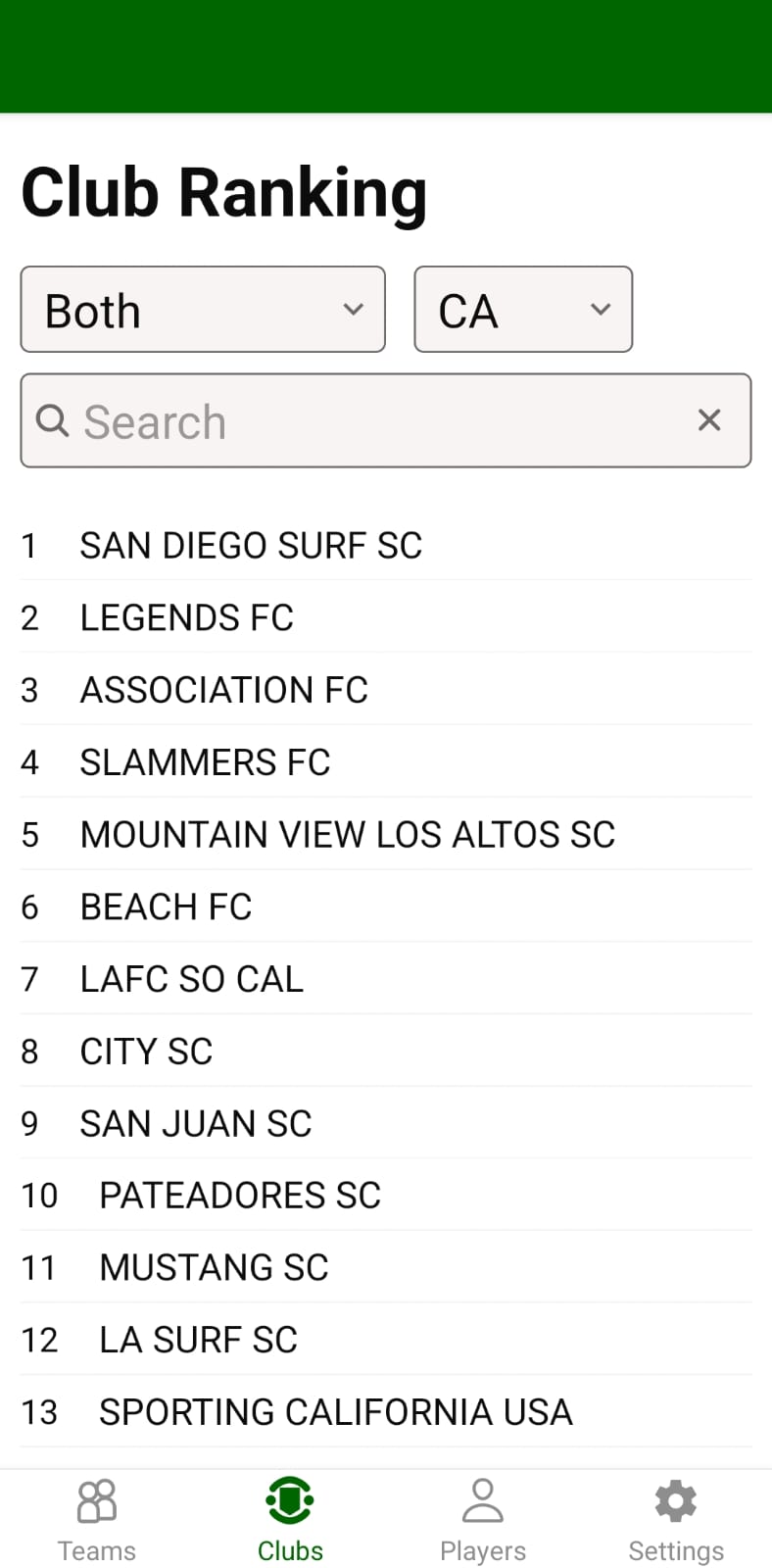Screen dimensions: 772x1568
Task: Clear the search with the X icon
Action: click(x=709, y=420)
